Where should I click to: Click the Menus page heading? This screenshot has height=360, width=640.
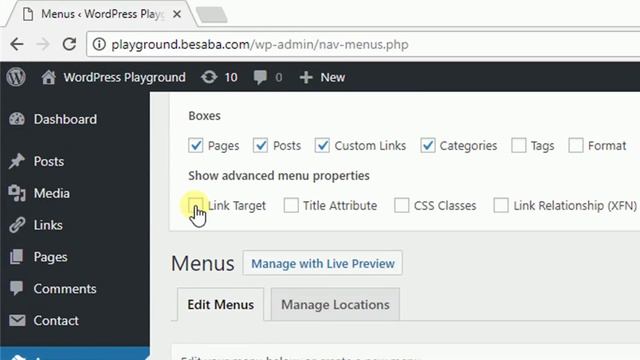pyautogui.click(x=202, y=263)
